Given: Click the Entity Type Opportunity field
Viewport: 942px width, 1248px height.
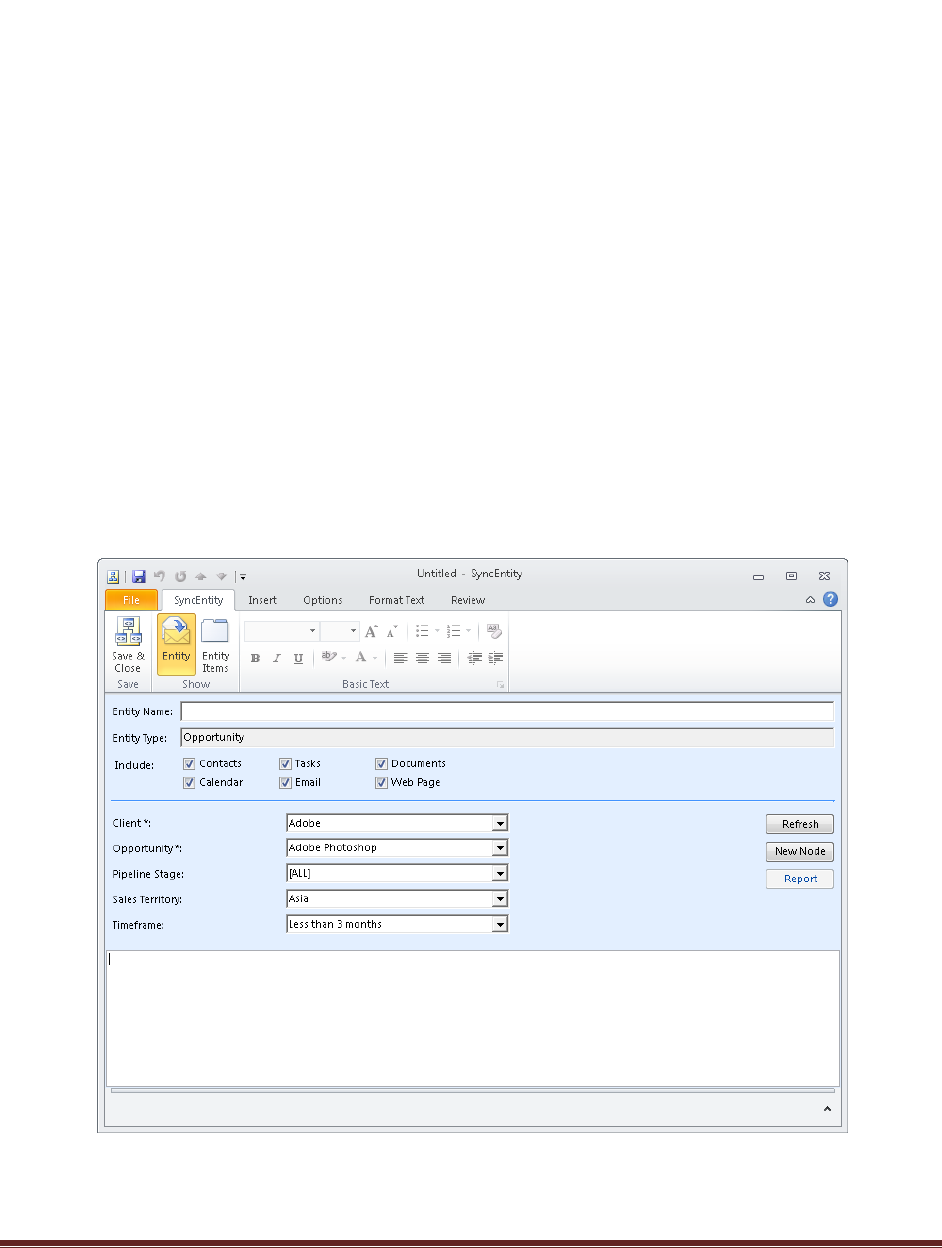Looking at the screenshot, I should click(507, 738).
